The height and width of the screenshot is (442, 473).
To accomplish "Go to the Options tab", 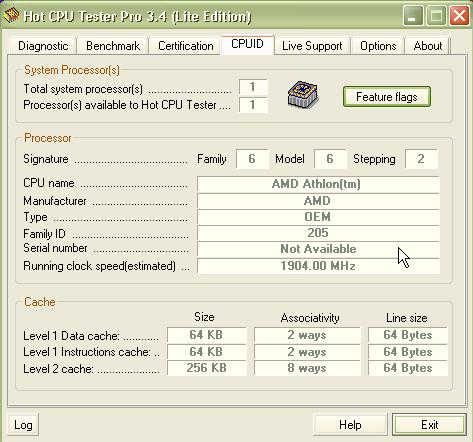I will pyautogui.click(x=378, y=46).
